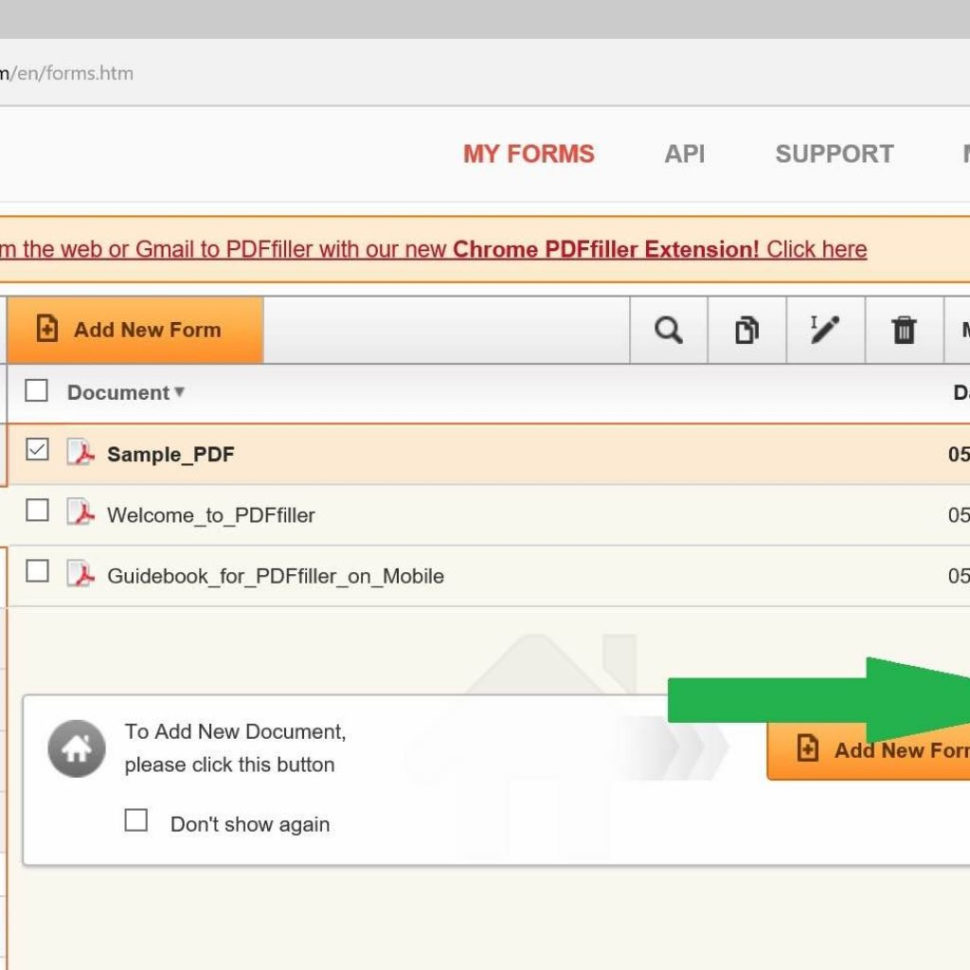This screenshot has width=970, height=970.
Task: Open the SUPPORT menu item
Action: coord(835,154)
